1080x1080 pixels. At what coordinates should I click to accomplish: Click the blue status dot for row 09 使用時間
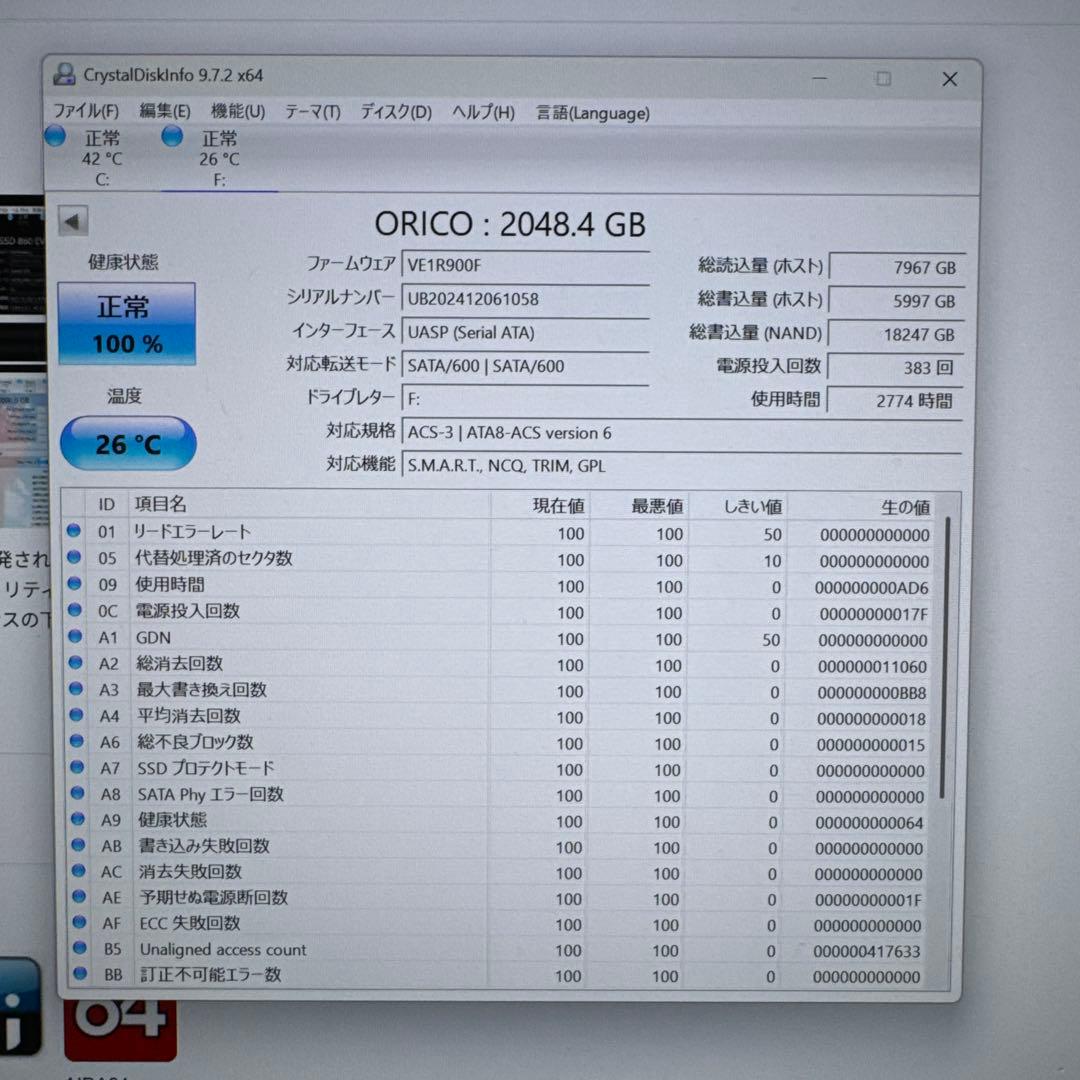(x=74, y=583)
